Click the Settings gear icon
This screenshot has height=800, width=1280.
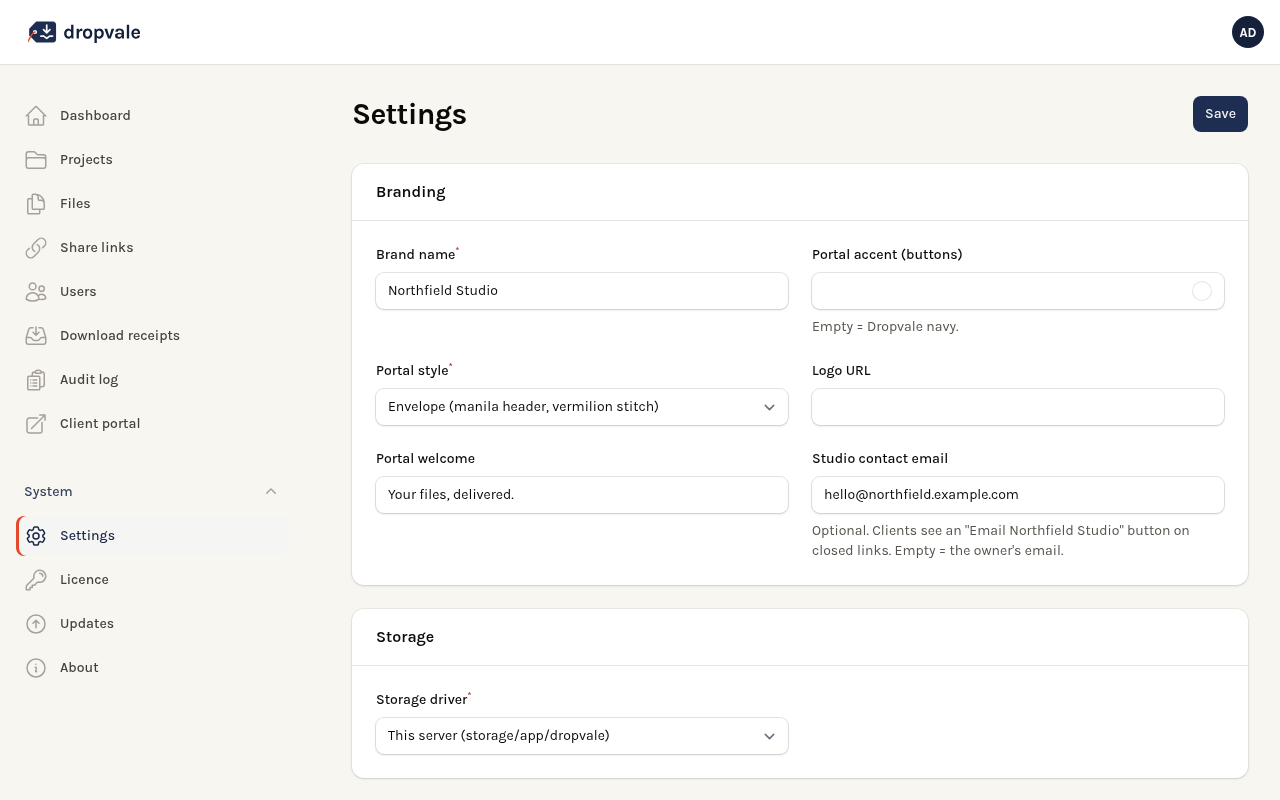point(36,536)
